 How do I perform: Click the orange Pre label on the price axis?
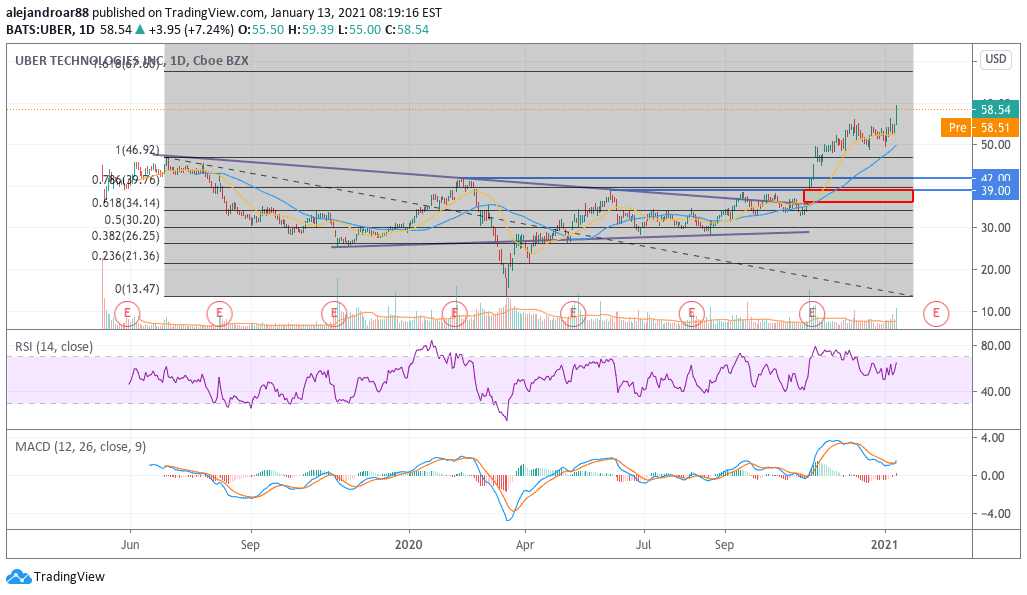click(957, 127)
